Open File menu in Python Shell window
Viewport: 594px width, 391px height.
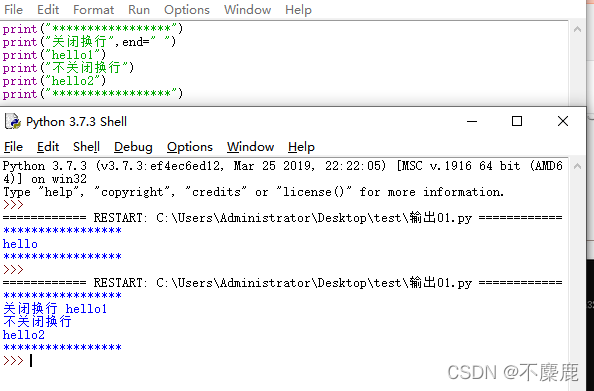click(x=13, y=147)
